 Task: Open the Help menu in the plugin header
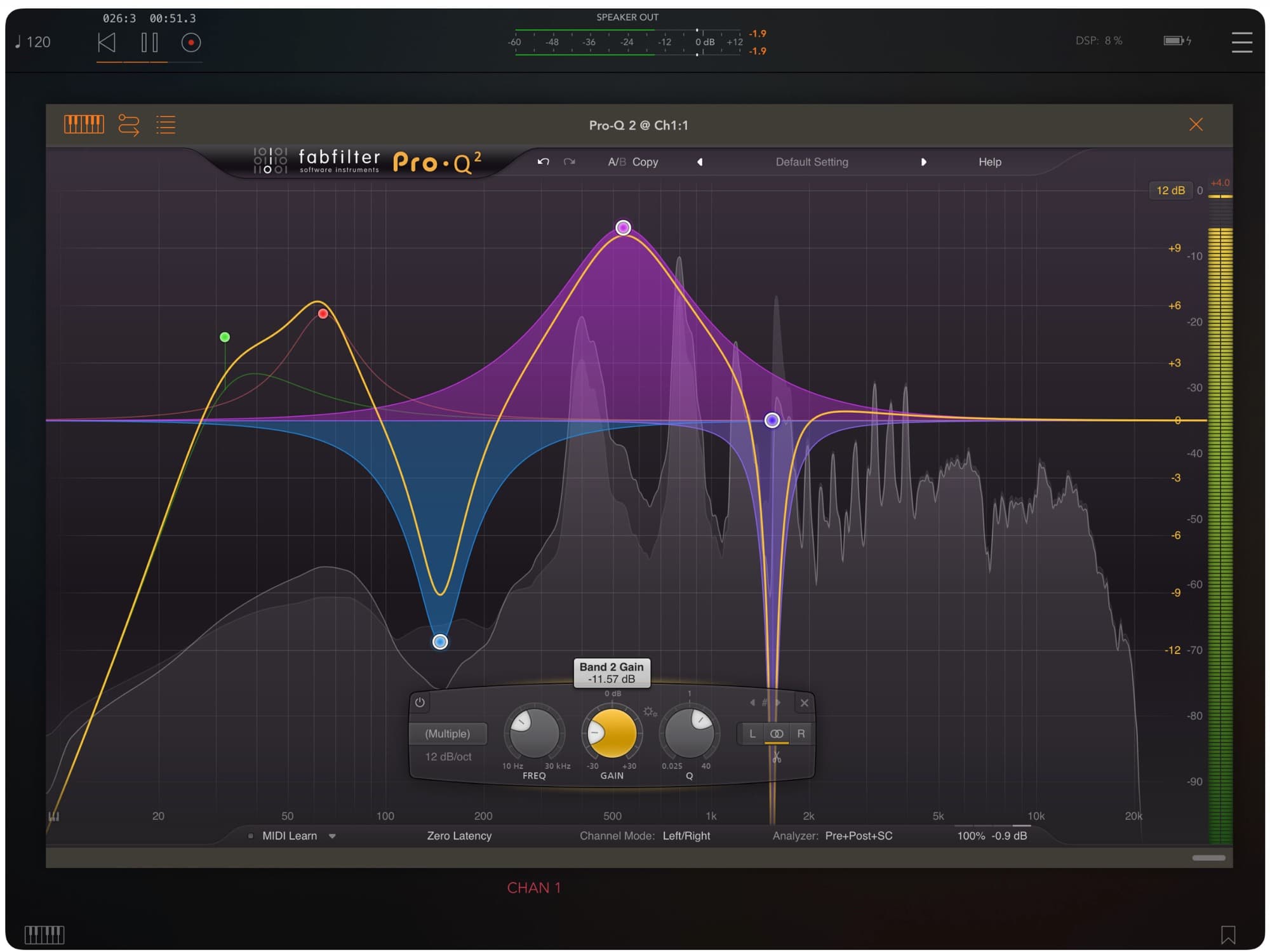coord(989,162)
